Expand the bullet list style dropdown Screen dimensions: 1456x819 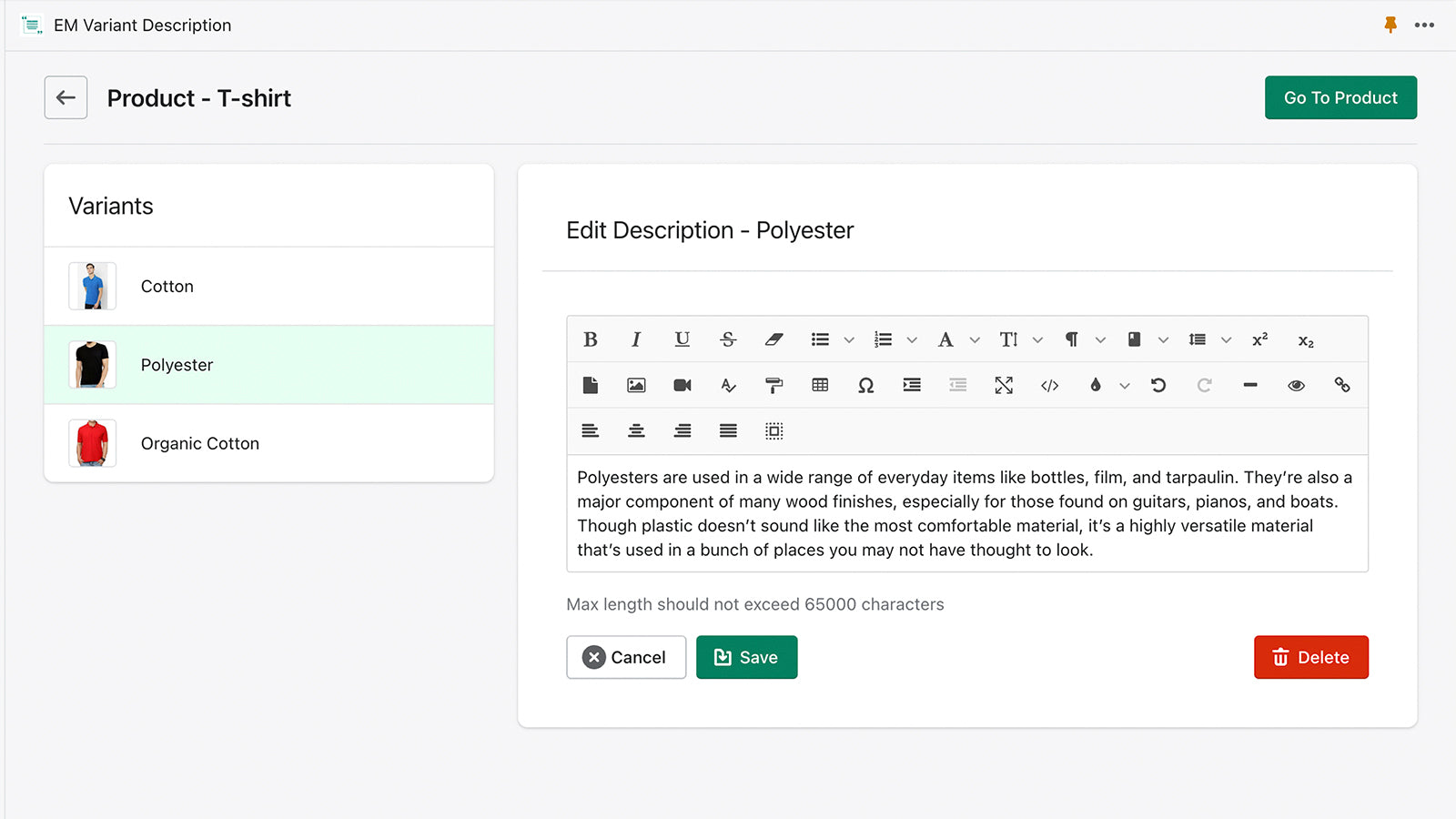(x=849, y=340)
